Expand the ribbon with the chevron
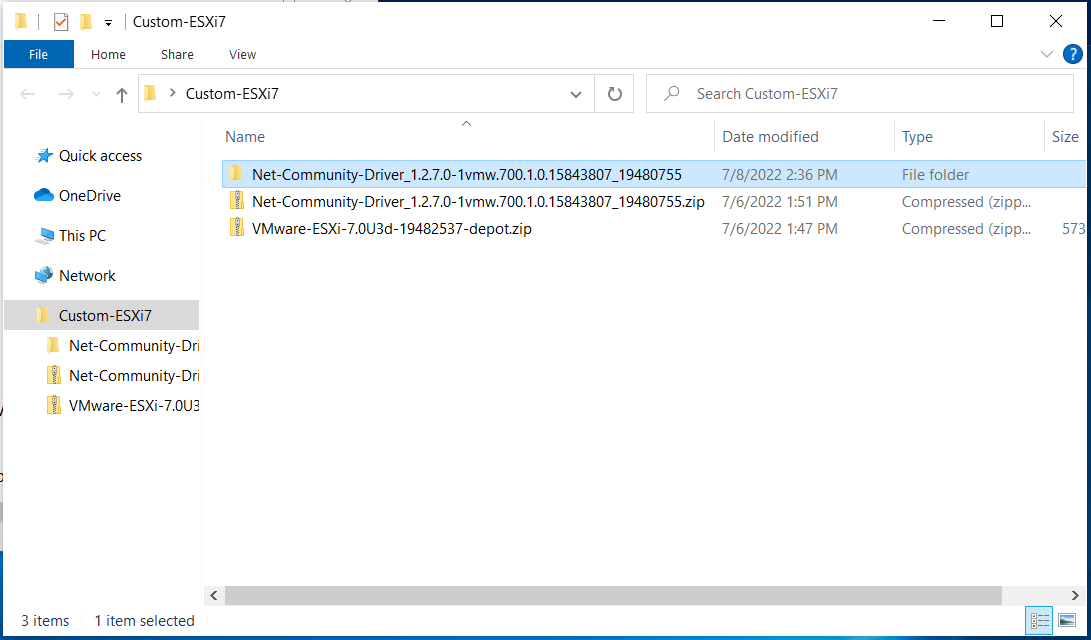 click(1046, 54)
